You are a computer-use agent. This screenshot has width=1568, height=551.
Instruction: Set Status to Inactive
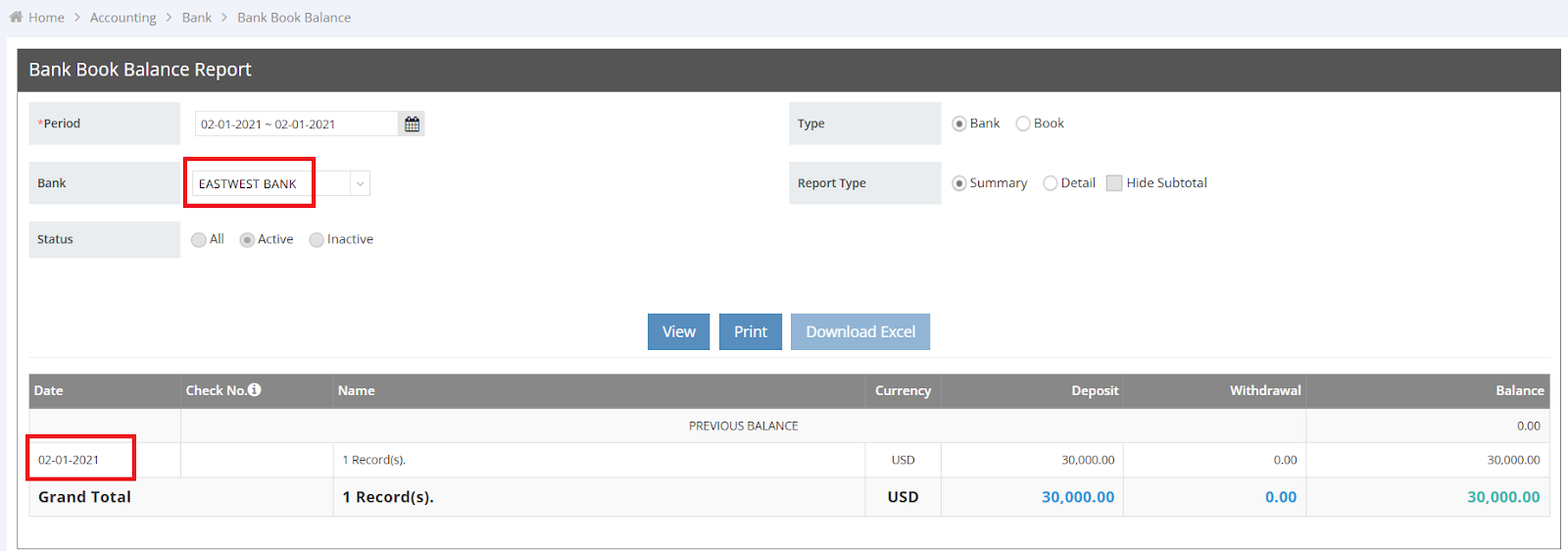[x=317, y=239]
